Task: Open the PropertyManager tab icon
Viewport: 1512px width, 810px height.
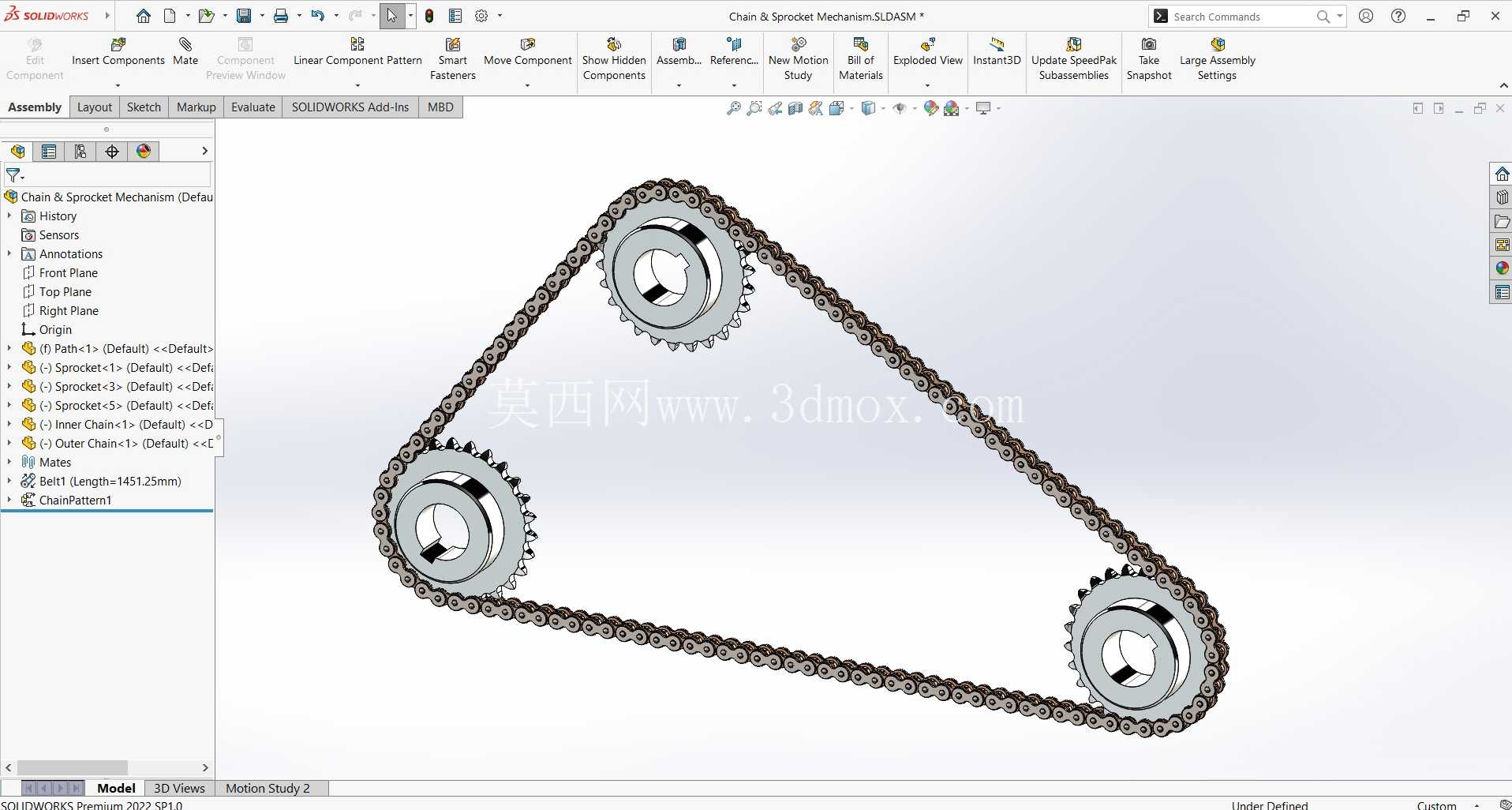Action: point(49,152)
